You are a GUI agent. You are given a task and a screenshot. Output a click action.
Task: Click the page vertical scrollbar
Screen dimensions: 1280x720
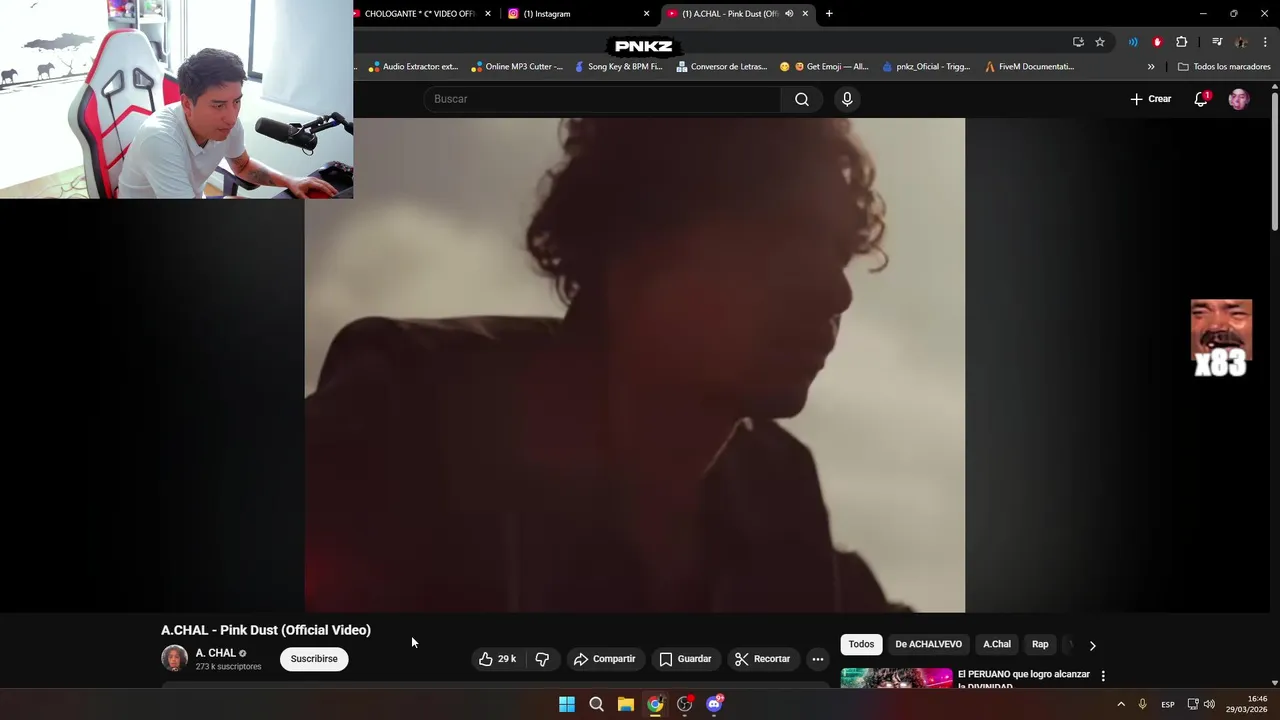pos(1275,160)
